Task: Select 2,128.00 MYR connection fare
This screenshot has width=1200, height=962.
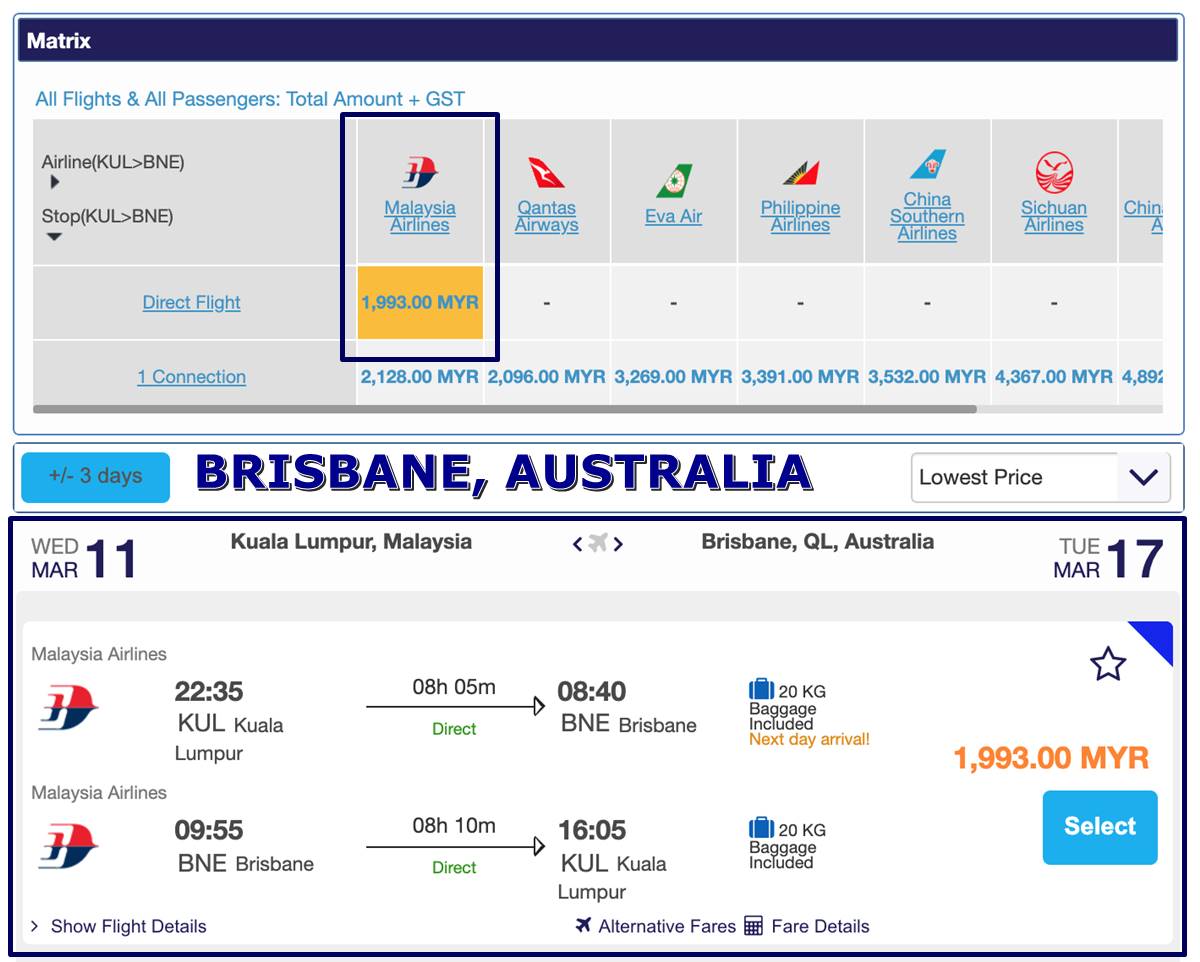Action: [x=420, y=377]
